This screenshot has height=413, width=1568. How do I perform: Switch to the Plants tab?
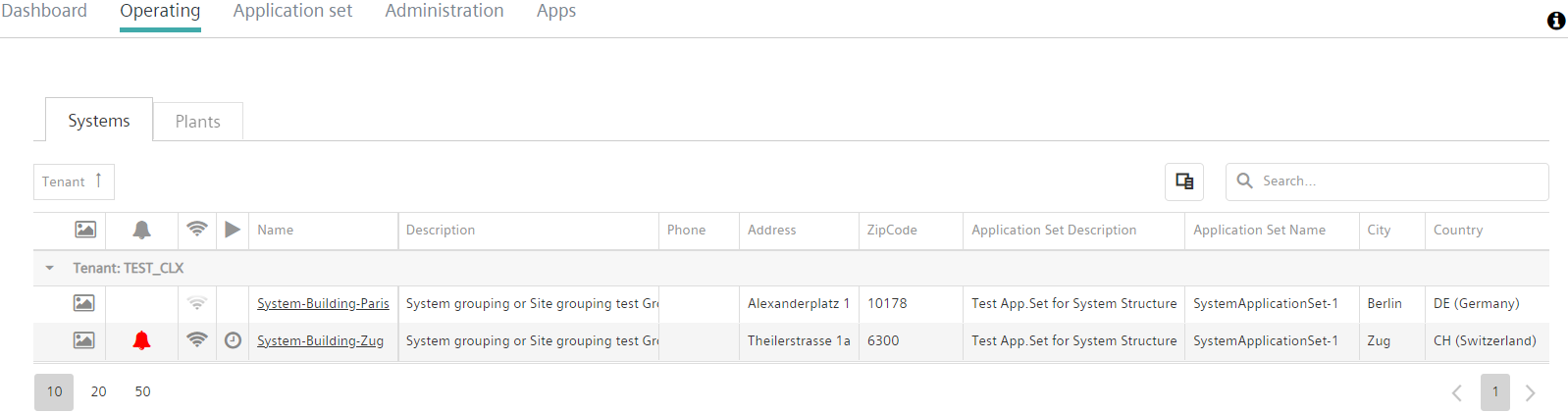click(198, 122)
